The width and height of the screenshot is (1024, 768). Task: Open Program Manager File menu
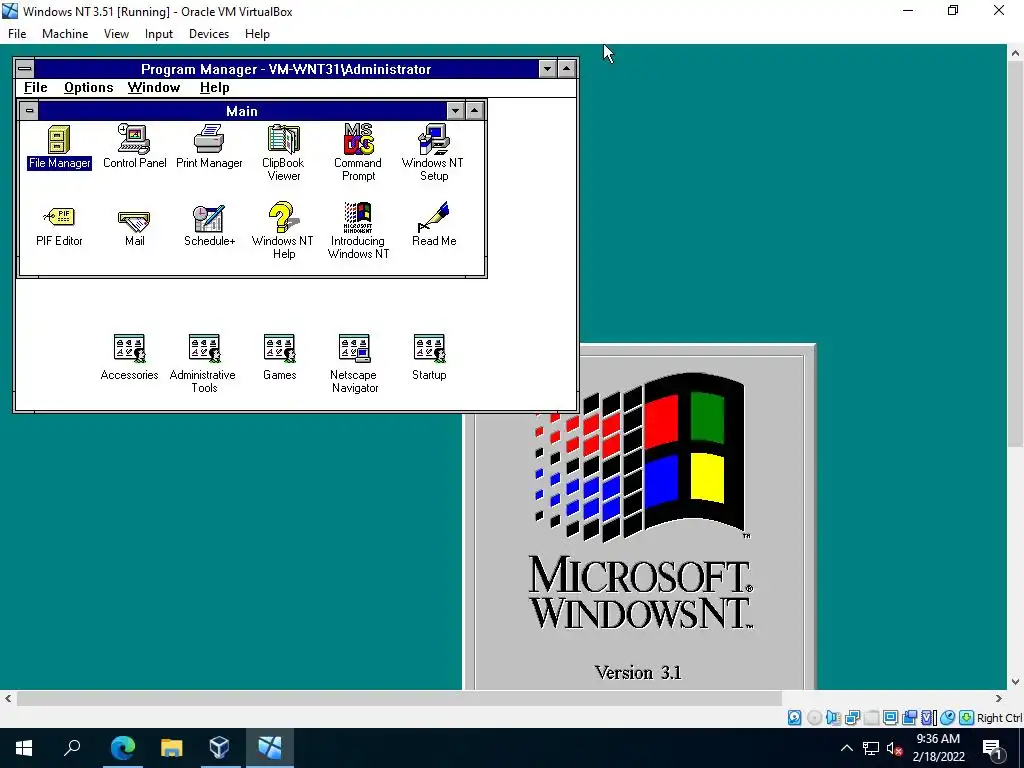click(x=35, y=88)
